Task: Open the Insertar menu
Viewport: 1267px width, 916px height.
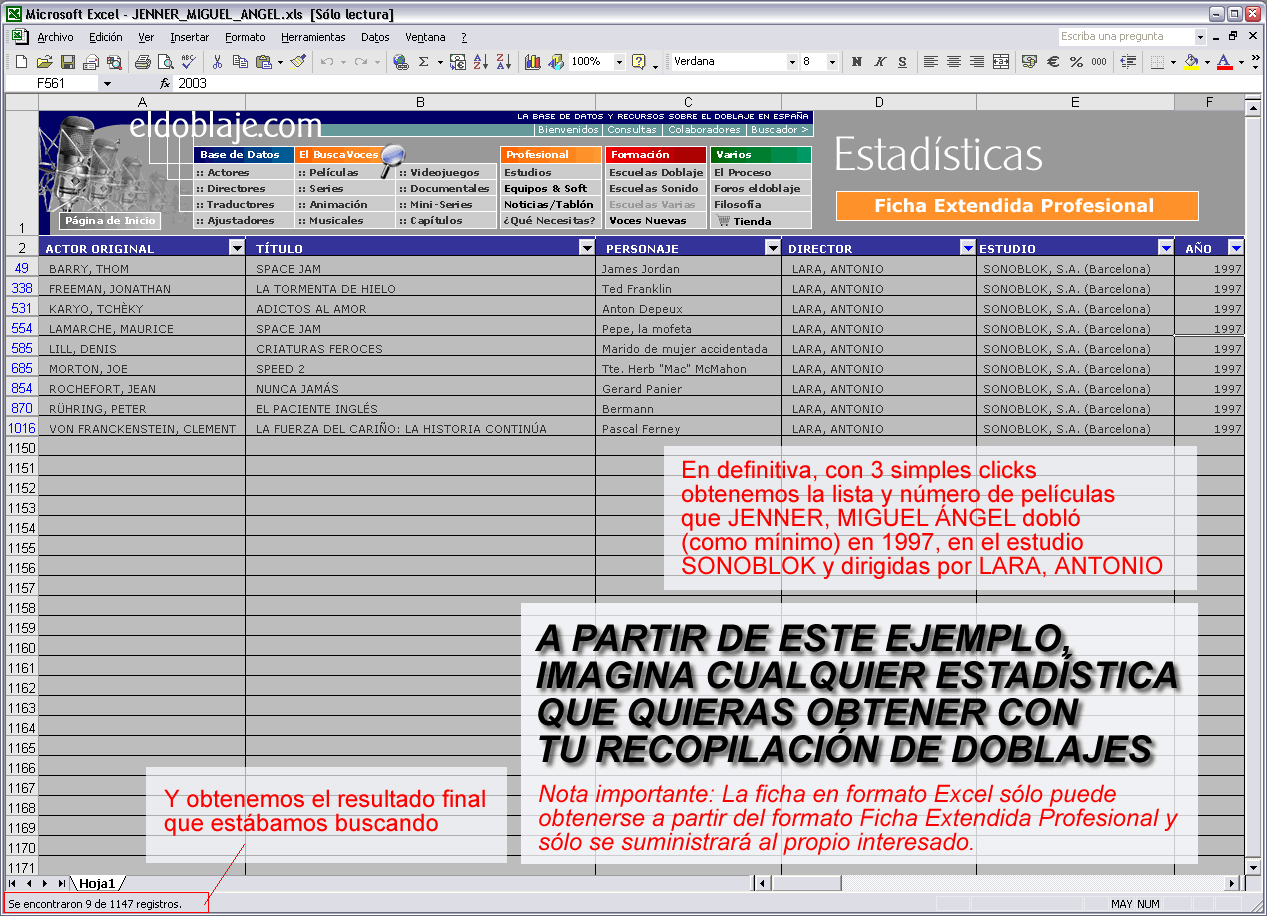Action: click(190, 37)
